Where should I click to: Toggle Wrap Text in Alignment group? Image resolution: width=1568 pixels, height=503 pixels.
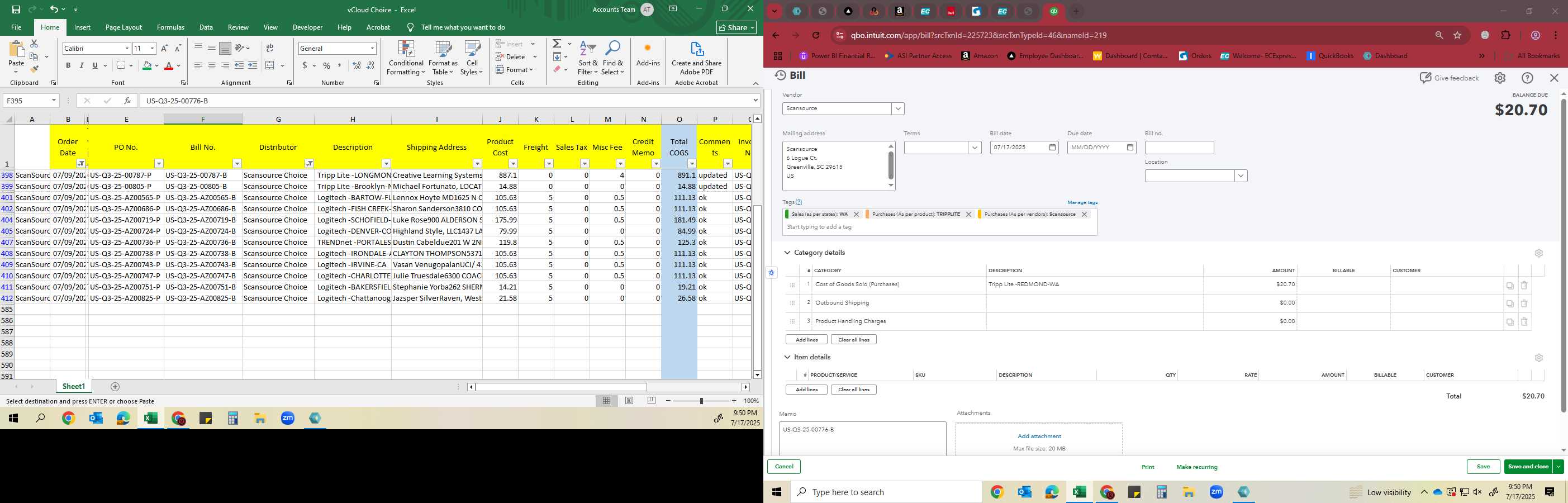(270, 48)
